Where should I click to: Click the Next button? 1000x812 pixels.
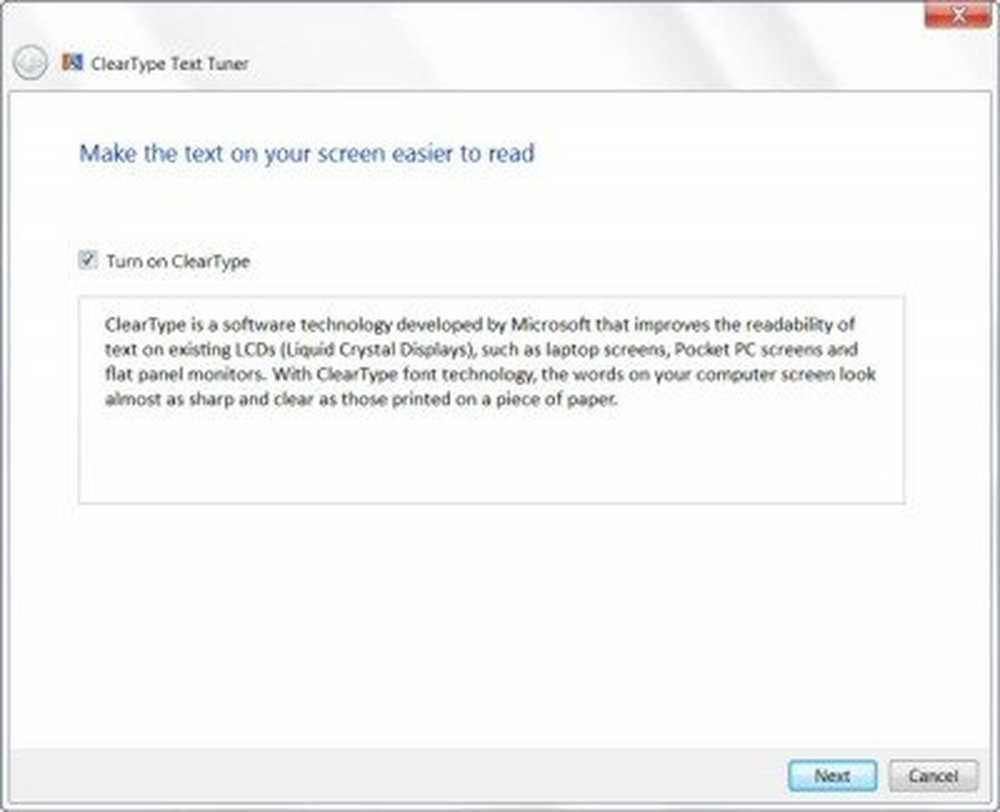pos(832,776)
